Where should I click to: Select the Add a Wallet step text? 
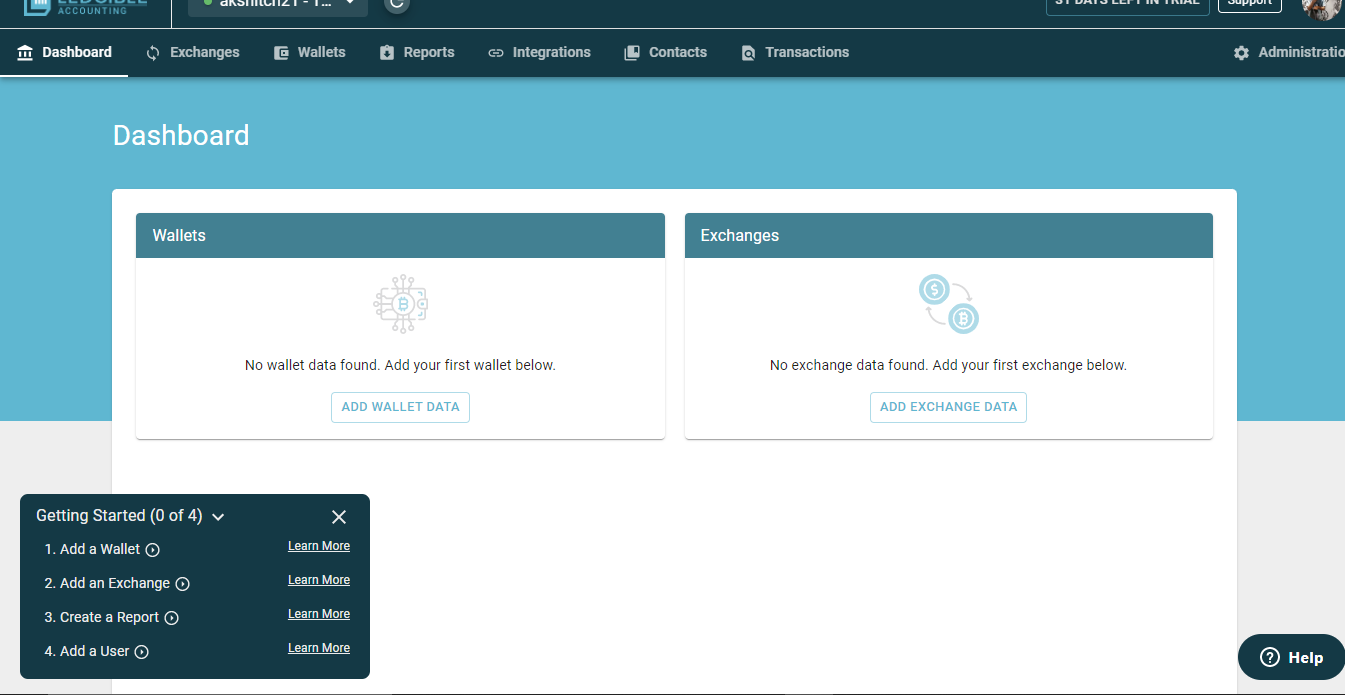[100, 549]
